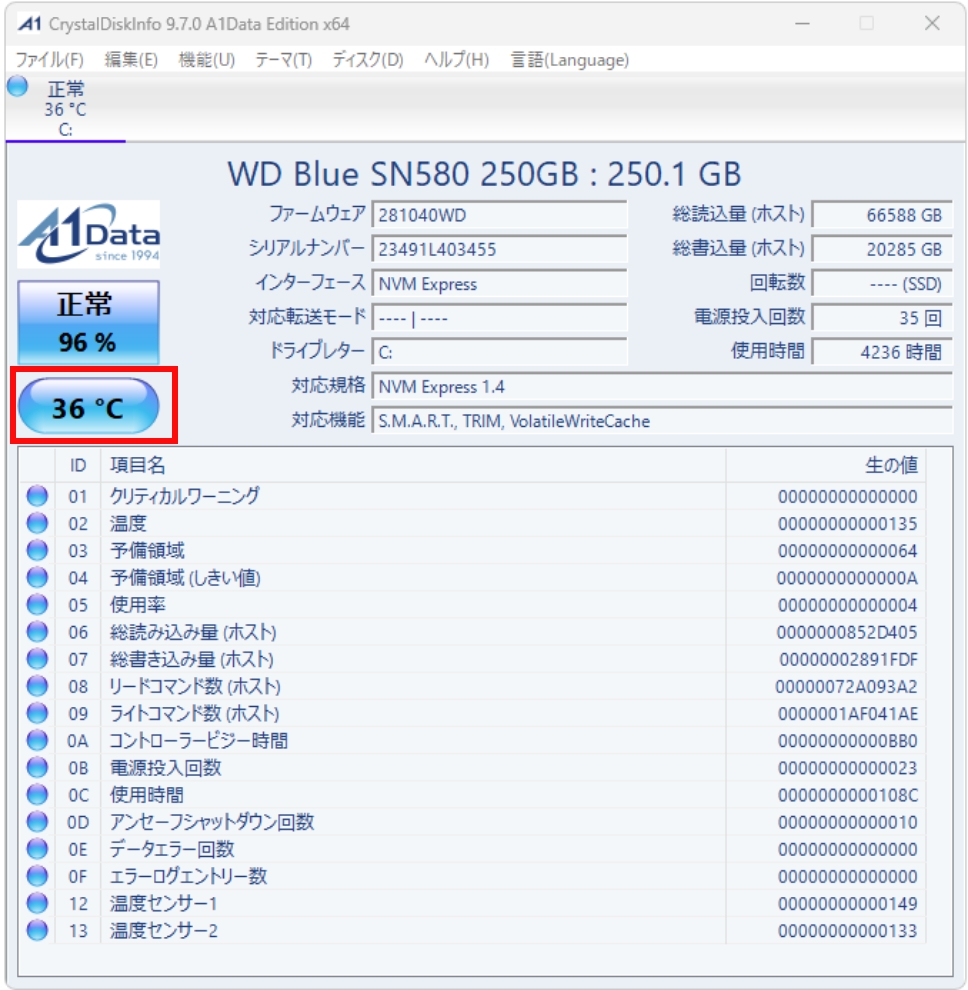Click the status orb for クリティカルワーニング row
Image resolution: width=968 pixels, height=990 pixels.
click(37, 496)
